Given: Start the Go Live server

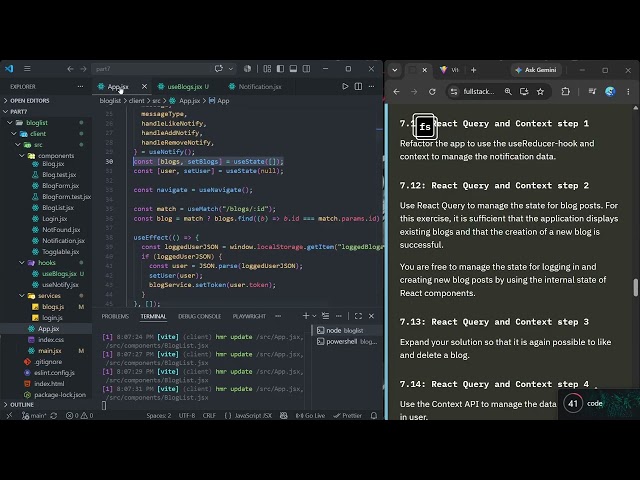Looking at the screenshot, I should (x=311, y=416).
